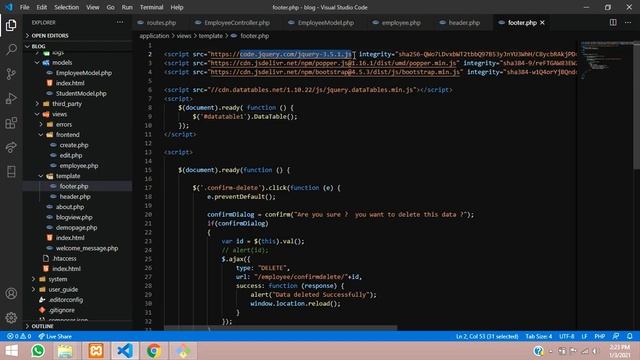
Task: Open XAMPP from the taskbar
Action: 96,351
